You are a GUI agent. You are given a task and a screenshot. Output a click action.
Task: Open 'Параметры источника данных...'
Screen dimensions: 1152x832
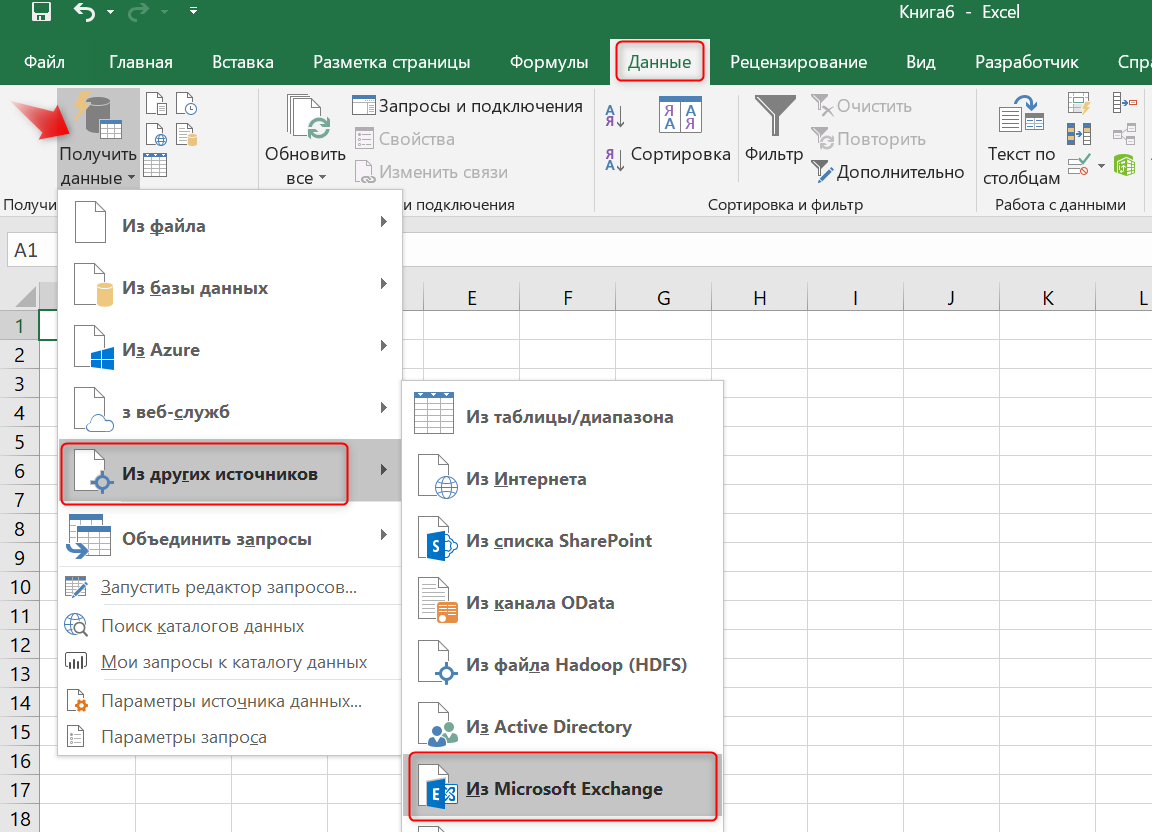(x=230, y=700)
